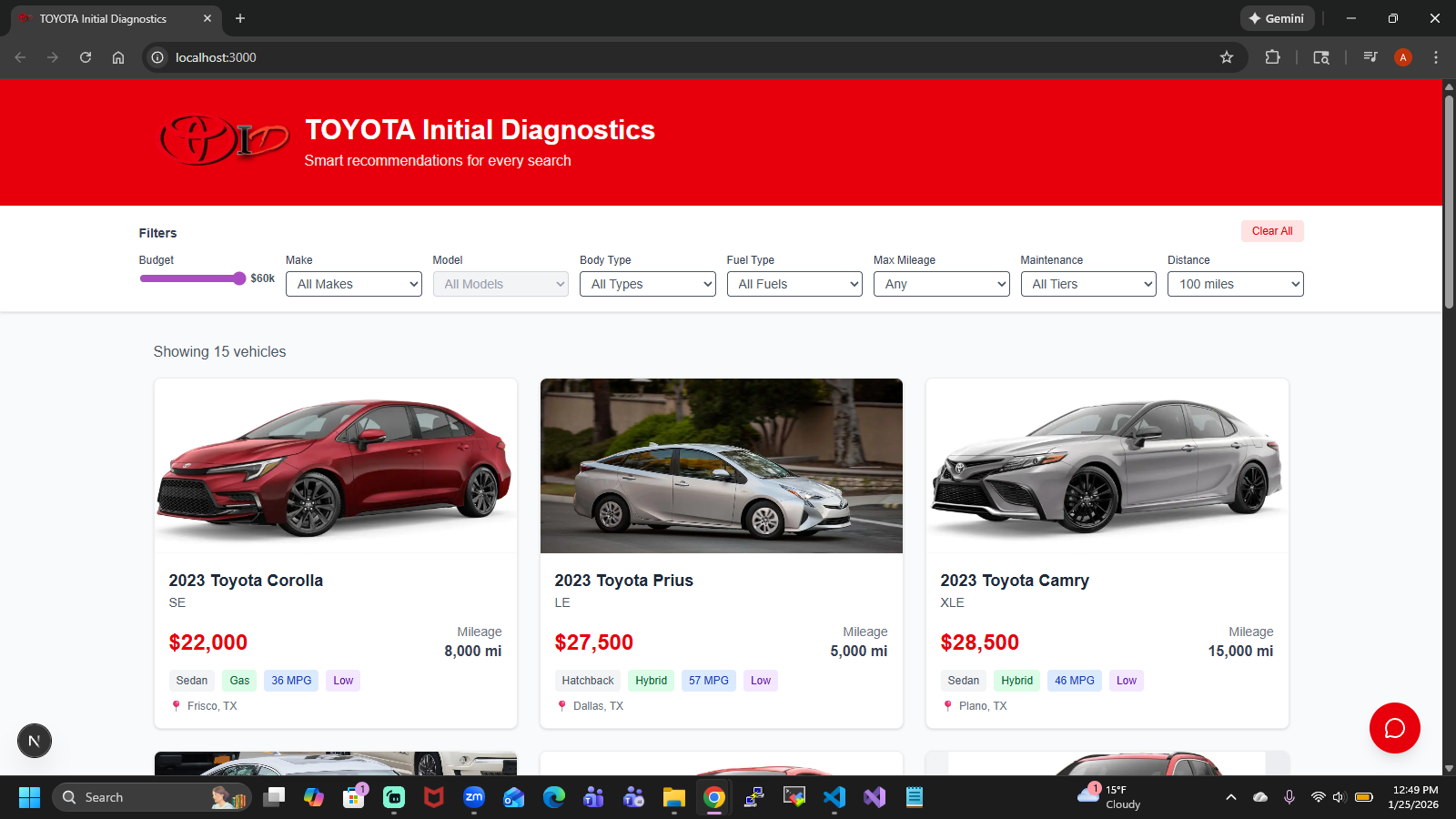Click the 2023 Toyota Camry car photo

coord(1107,466)
